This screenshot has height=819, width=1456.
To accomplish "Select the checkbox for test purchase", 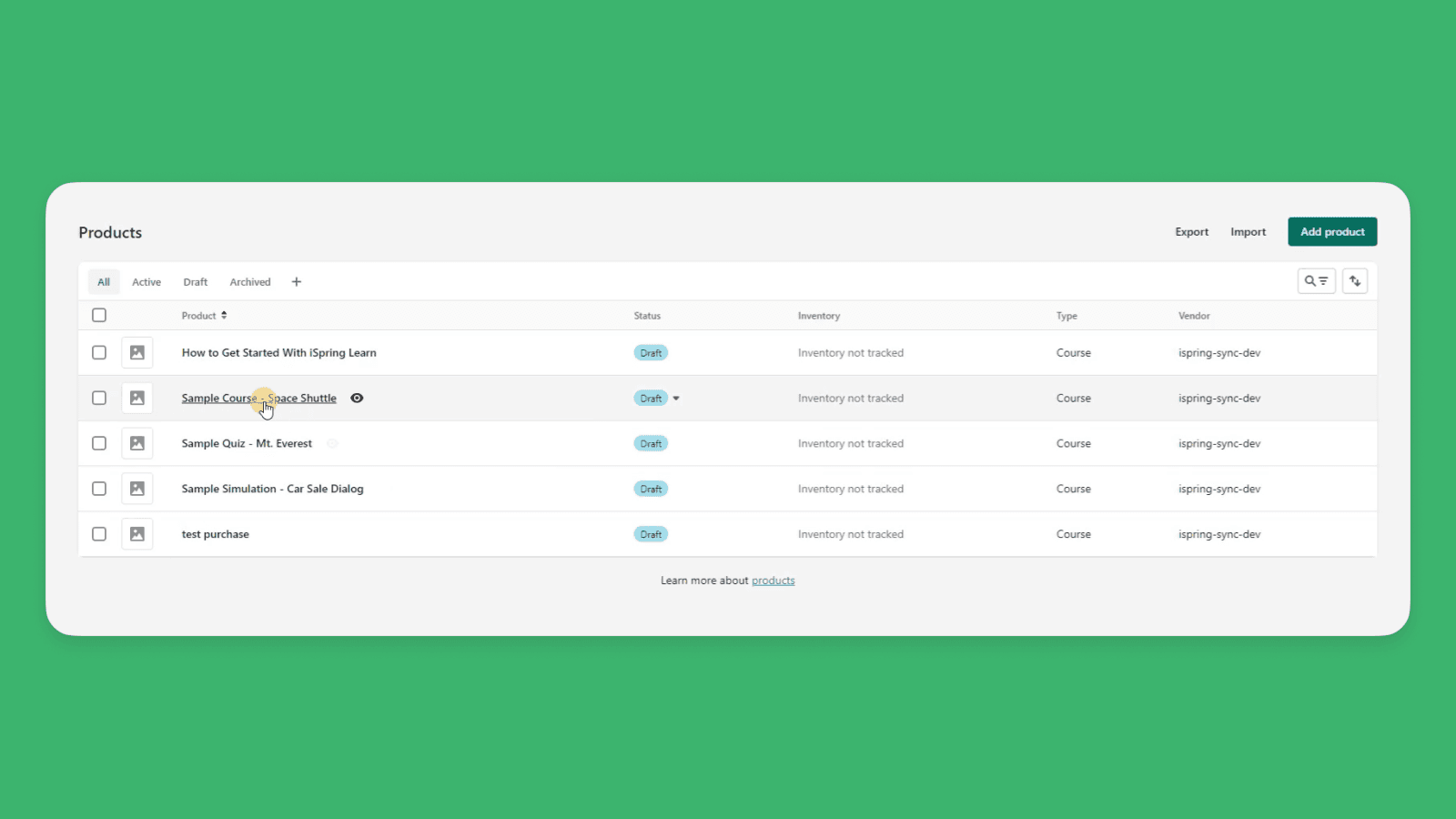I will click(x=99, y=534).
